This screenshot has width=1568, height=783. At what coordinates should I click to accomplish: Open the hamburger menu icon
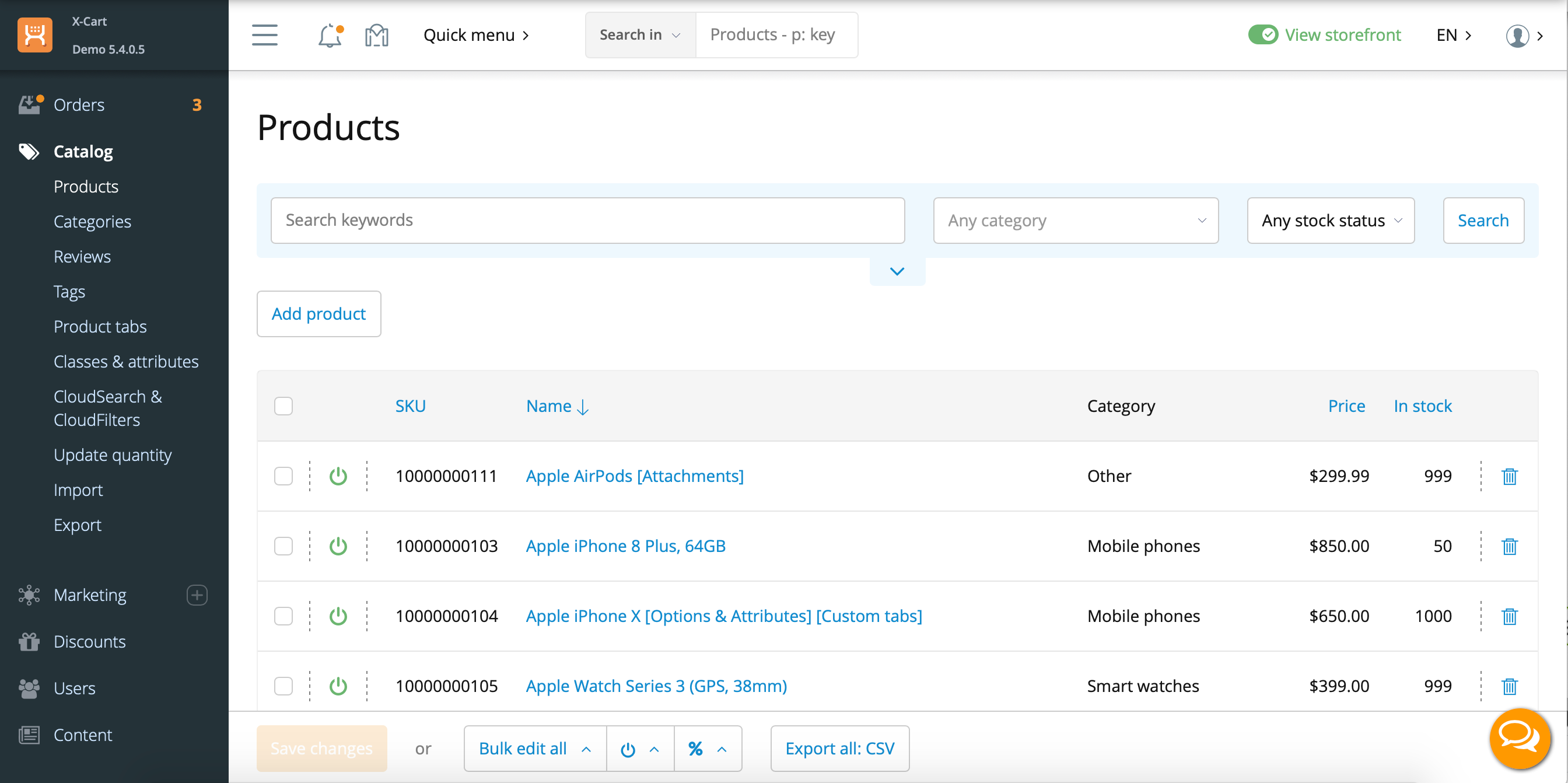click(265, 34)
